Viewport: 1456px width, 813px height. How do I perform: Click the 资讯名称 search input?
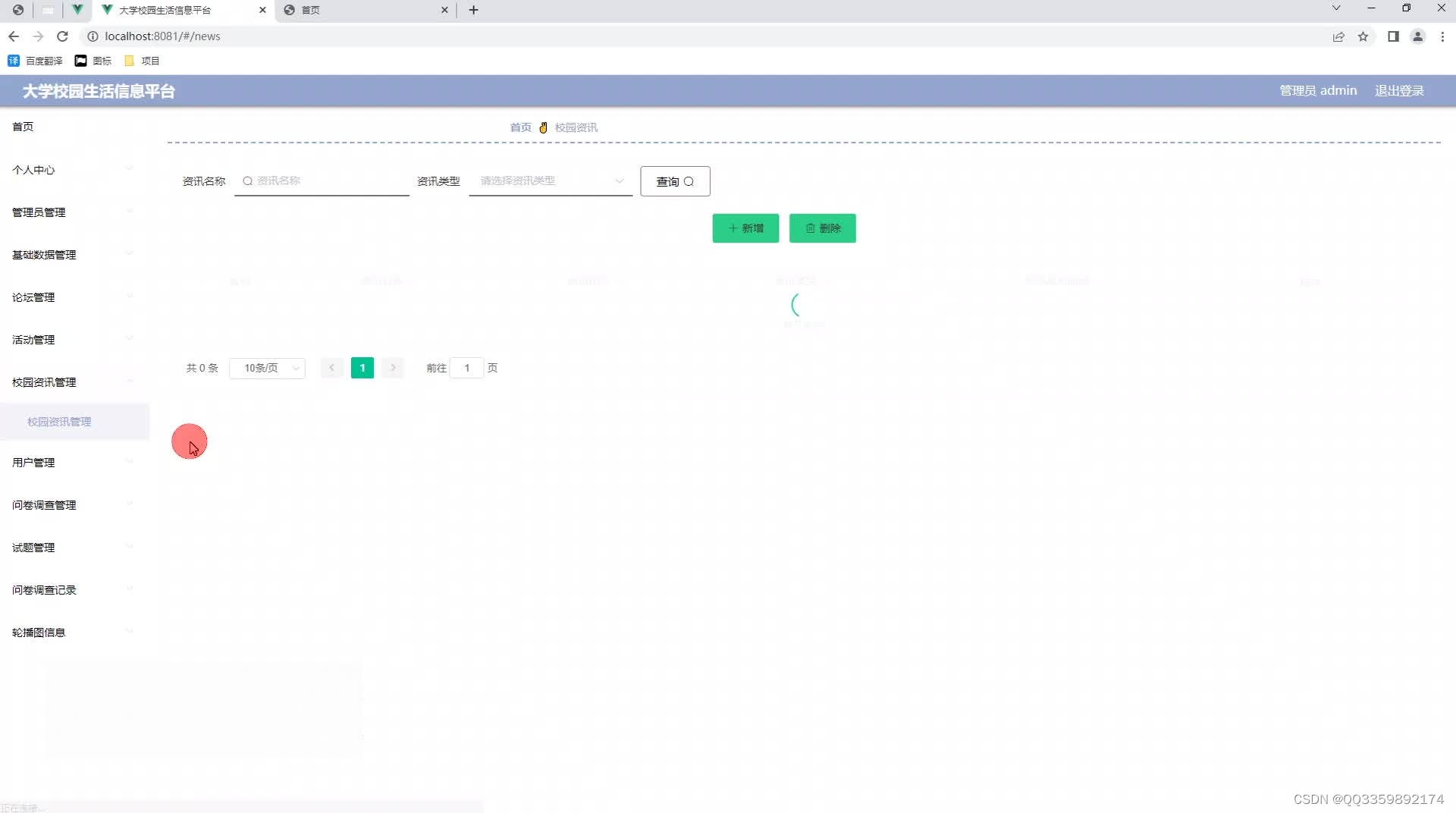322,180
